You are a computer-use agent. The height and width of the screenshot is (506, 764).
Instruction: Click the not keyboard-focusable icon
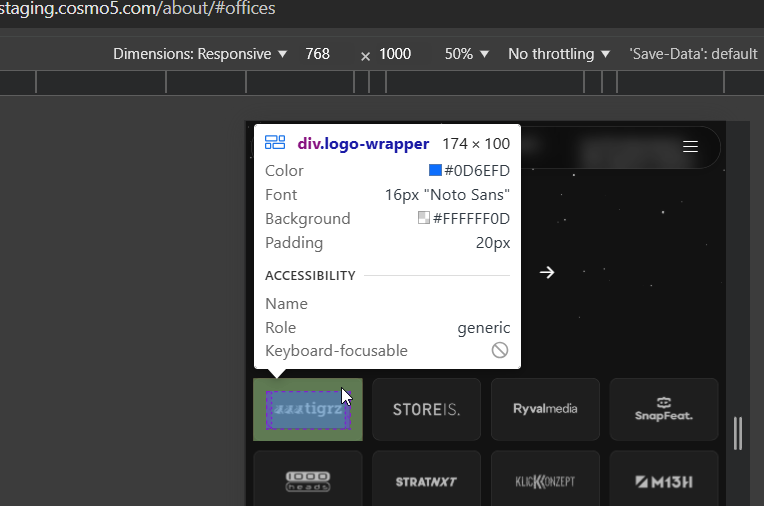click(500, 350)
